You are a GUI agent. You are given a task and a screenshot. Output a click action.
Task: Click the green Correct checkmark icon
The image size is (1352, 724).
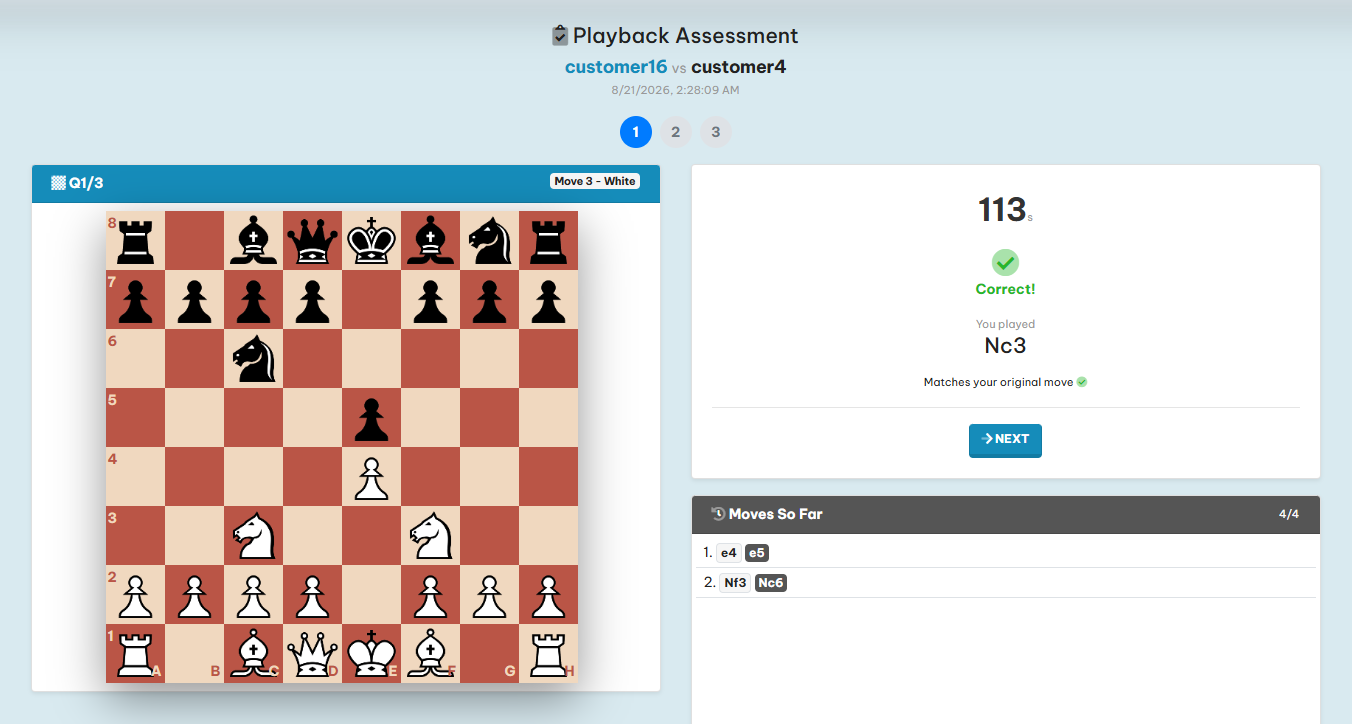pyautogui.click(x=1005, y=263)
